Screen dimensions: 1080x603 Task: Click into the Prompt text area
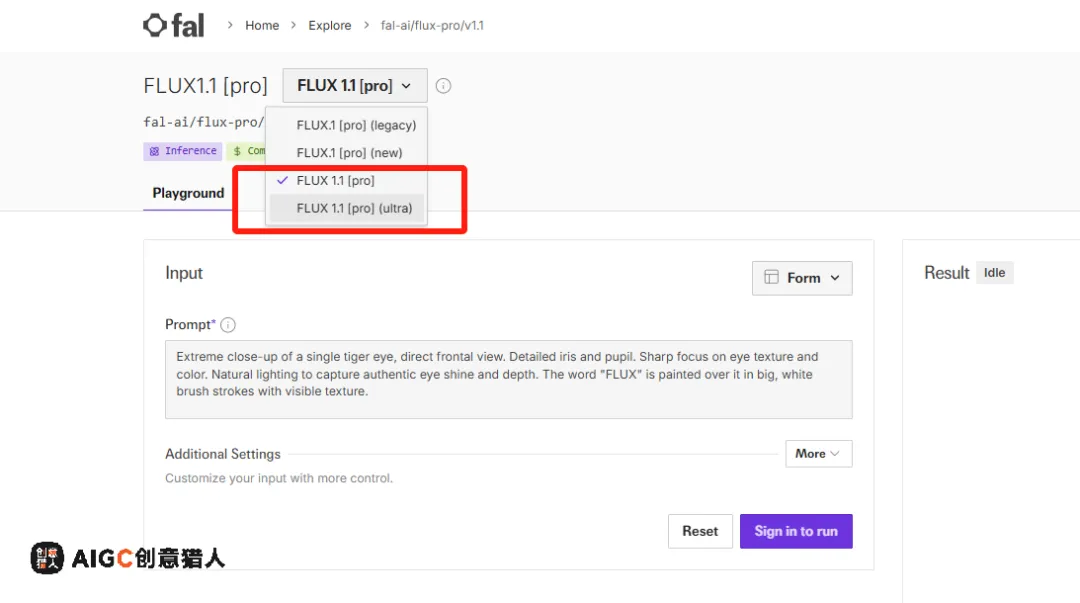pyautogui.click(x=508, y=379)
